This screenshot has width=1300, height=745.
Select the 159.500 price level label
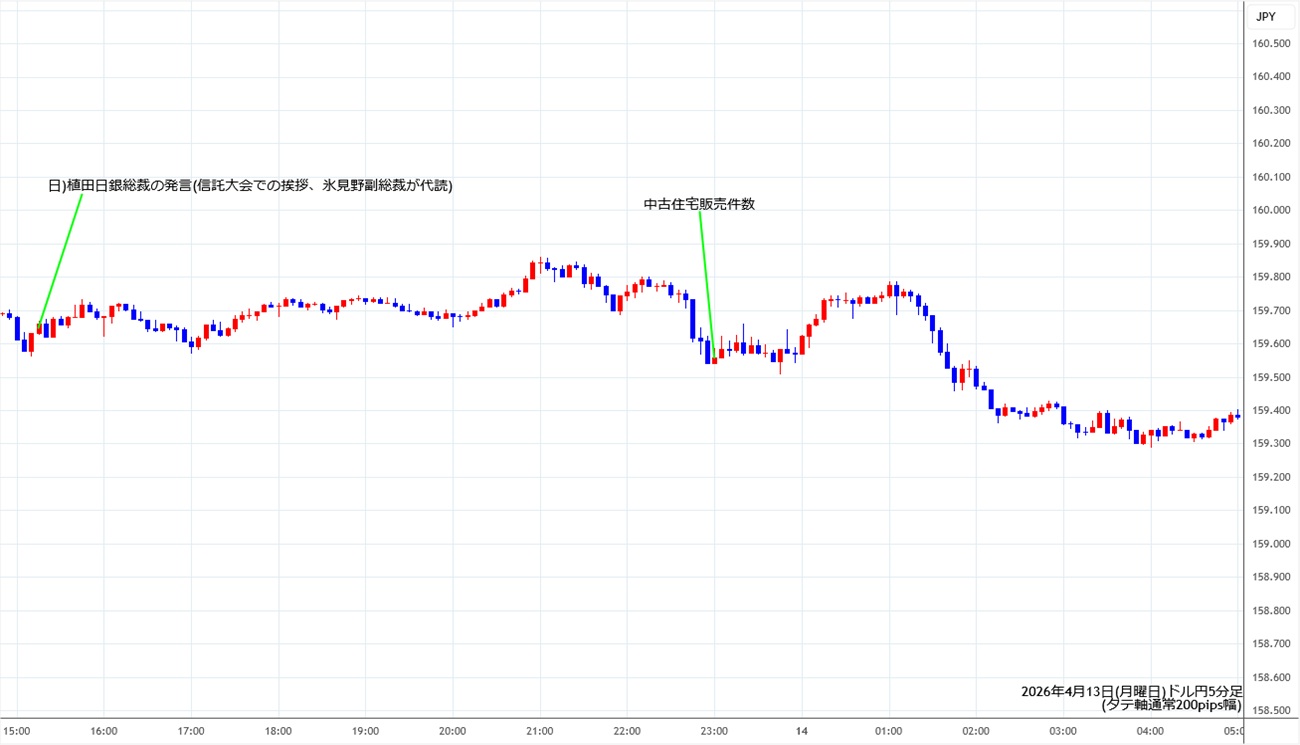tap(1269, 377)
